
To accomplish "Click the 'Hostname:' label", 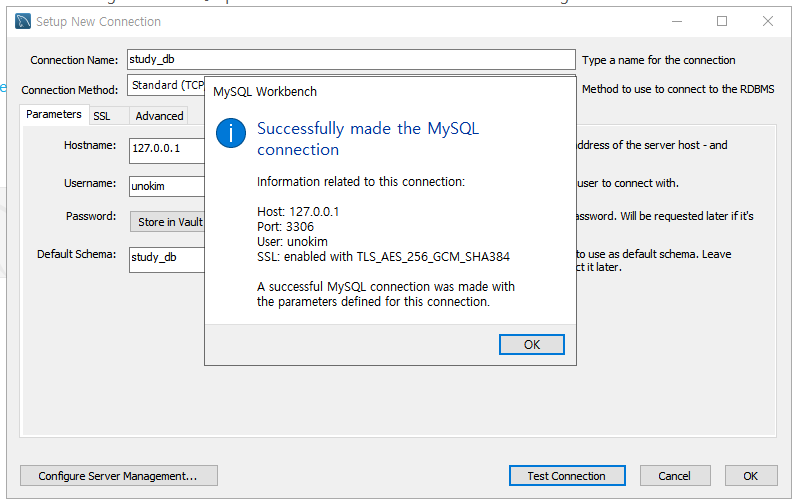I will (90, 145).
